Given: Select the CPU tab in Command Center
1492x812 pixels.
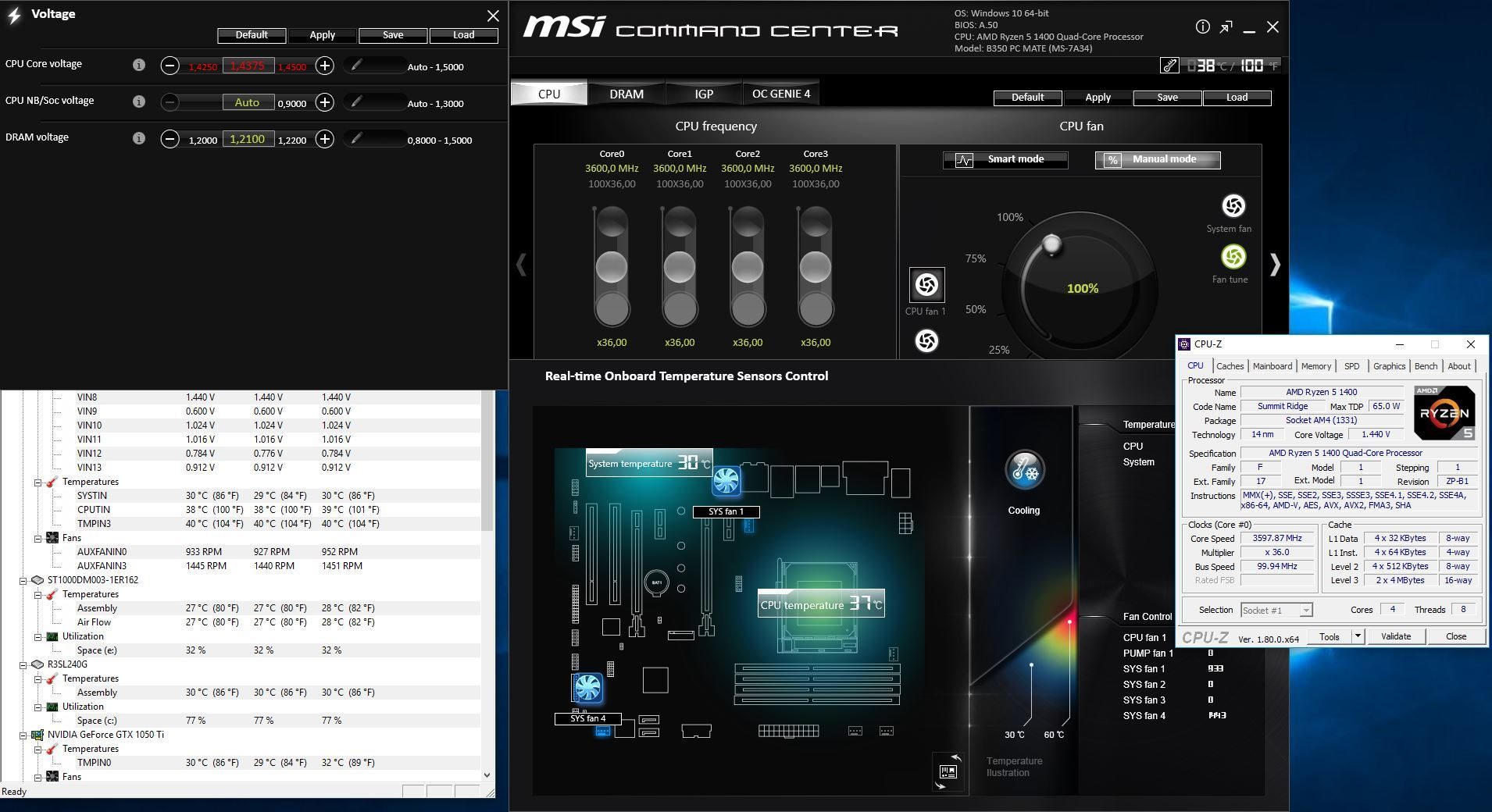Looking at the screenshot, I should click(549, 94).
